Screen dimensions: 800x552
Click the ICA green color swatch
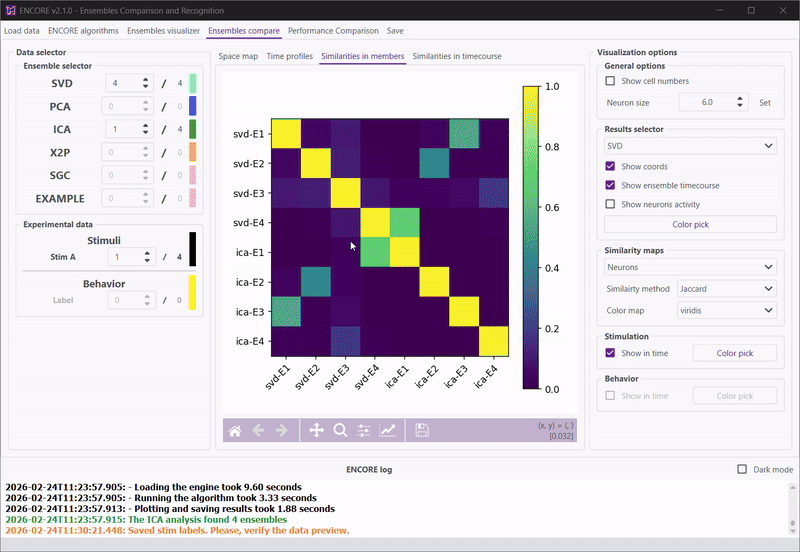tap(192, 129)
